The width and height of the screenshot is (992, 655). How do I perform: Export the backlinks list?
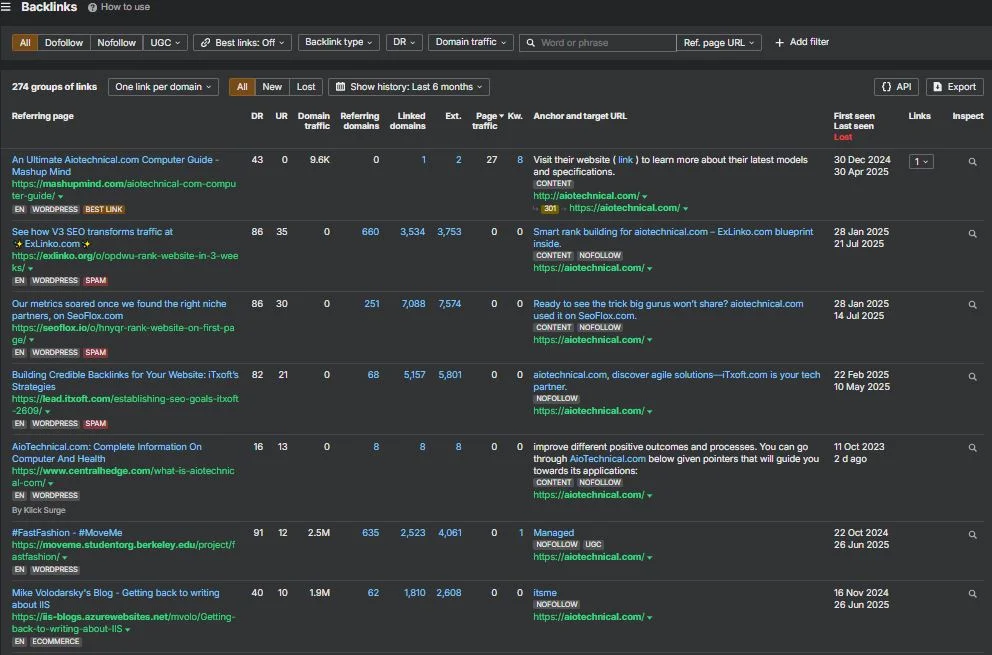[955, 87]
